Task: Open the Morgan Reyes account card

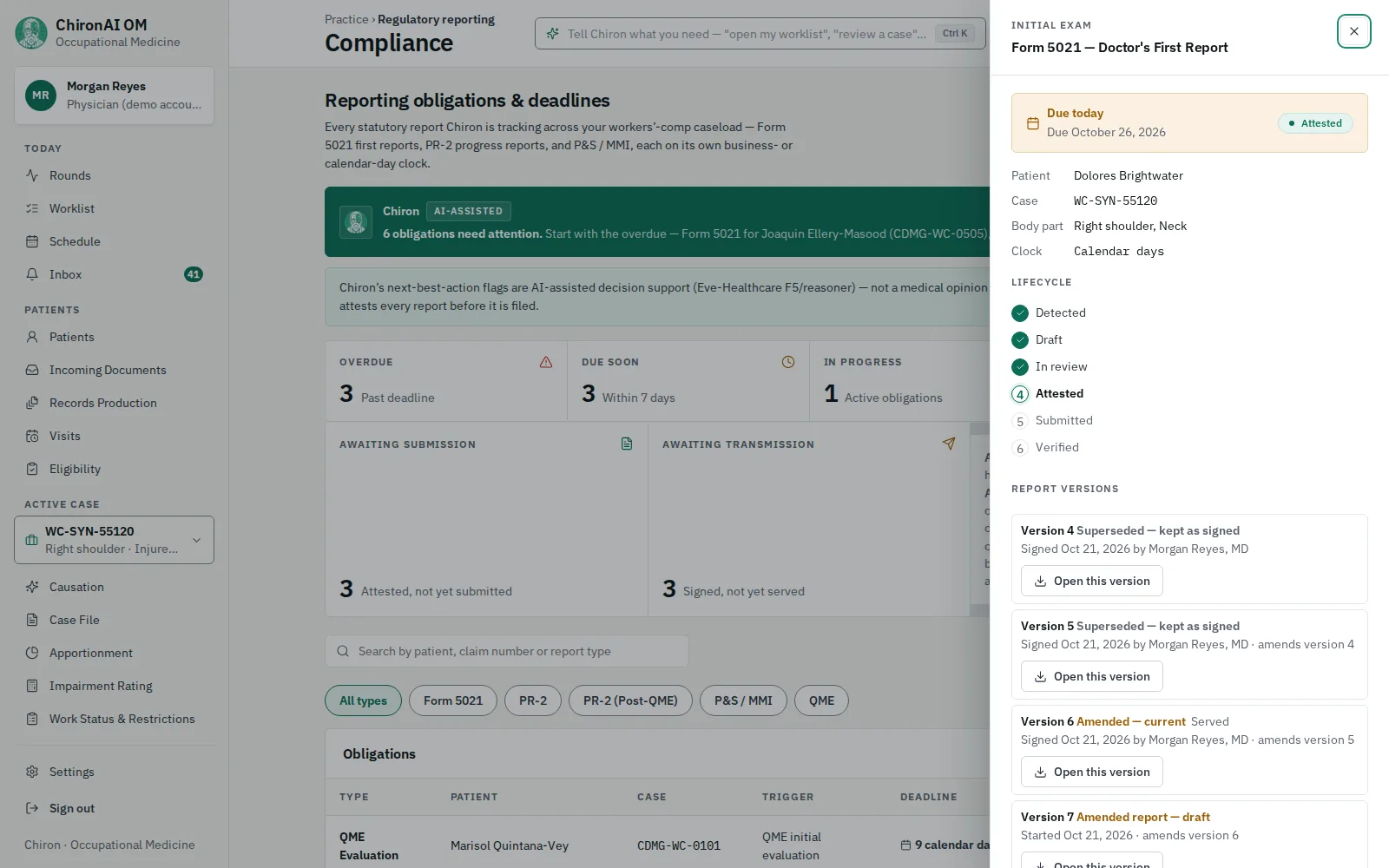Action: pyautogui.click(x=114, y=95)
